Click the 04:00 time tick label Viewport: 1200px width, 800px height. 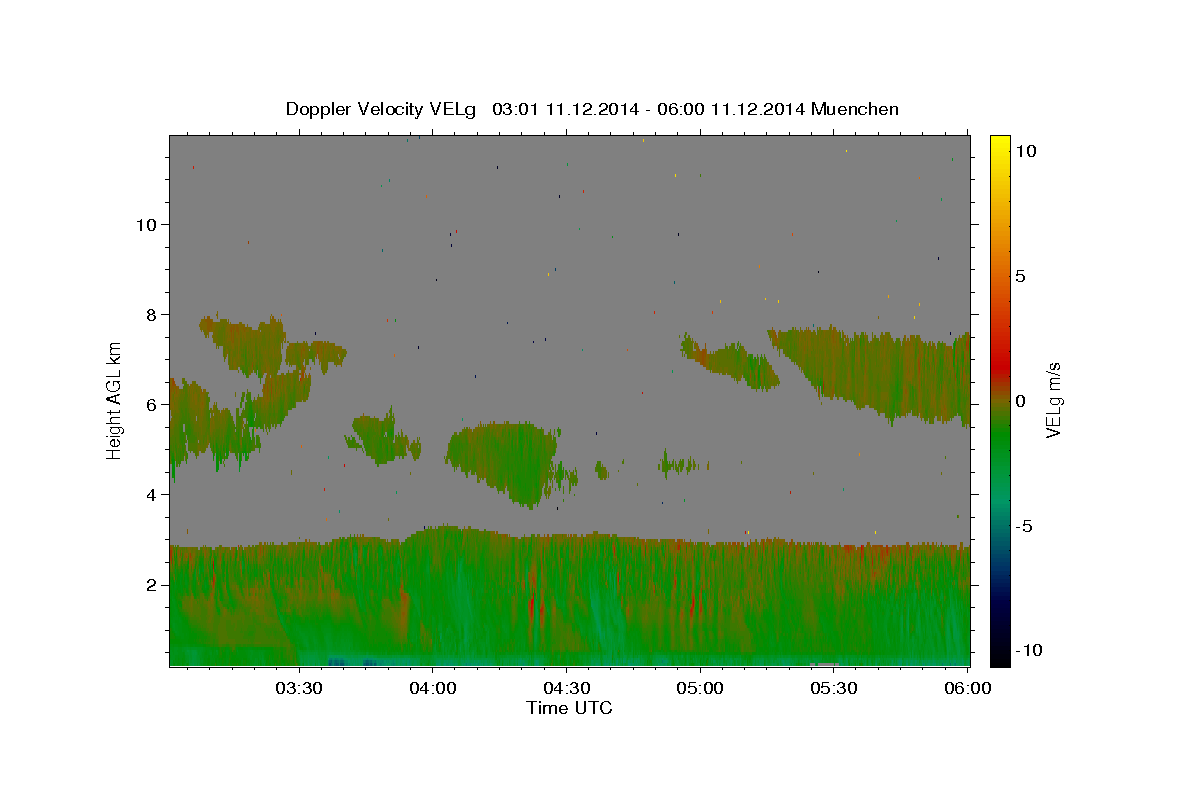(x=432, y=688)
